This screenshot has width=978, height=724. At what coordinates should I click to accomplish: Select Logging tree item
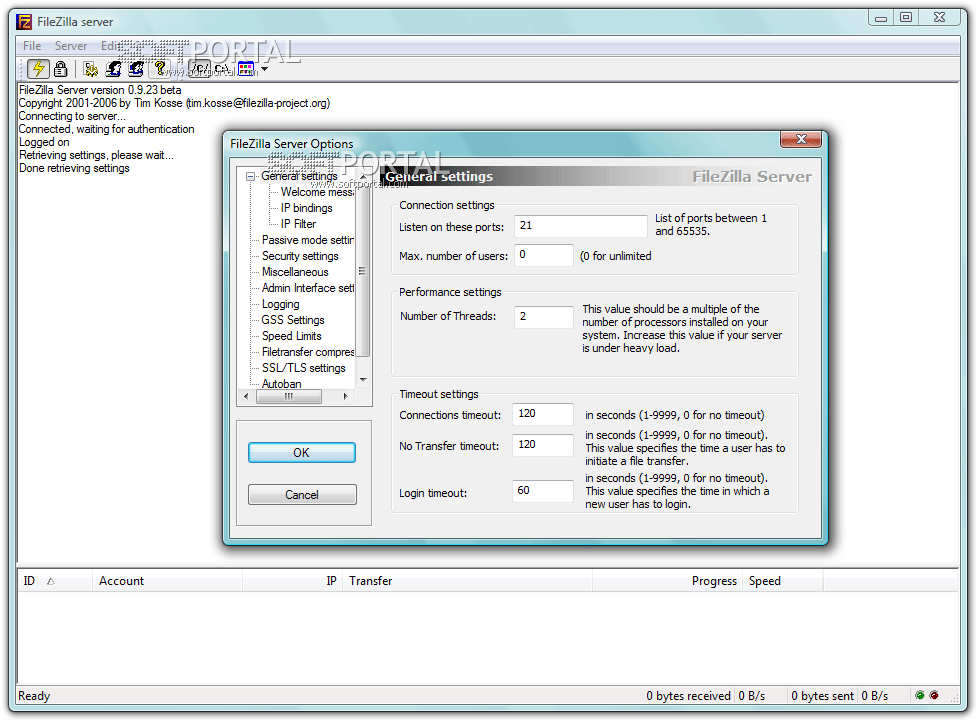pos(280,304)
